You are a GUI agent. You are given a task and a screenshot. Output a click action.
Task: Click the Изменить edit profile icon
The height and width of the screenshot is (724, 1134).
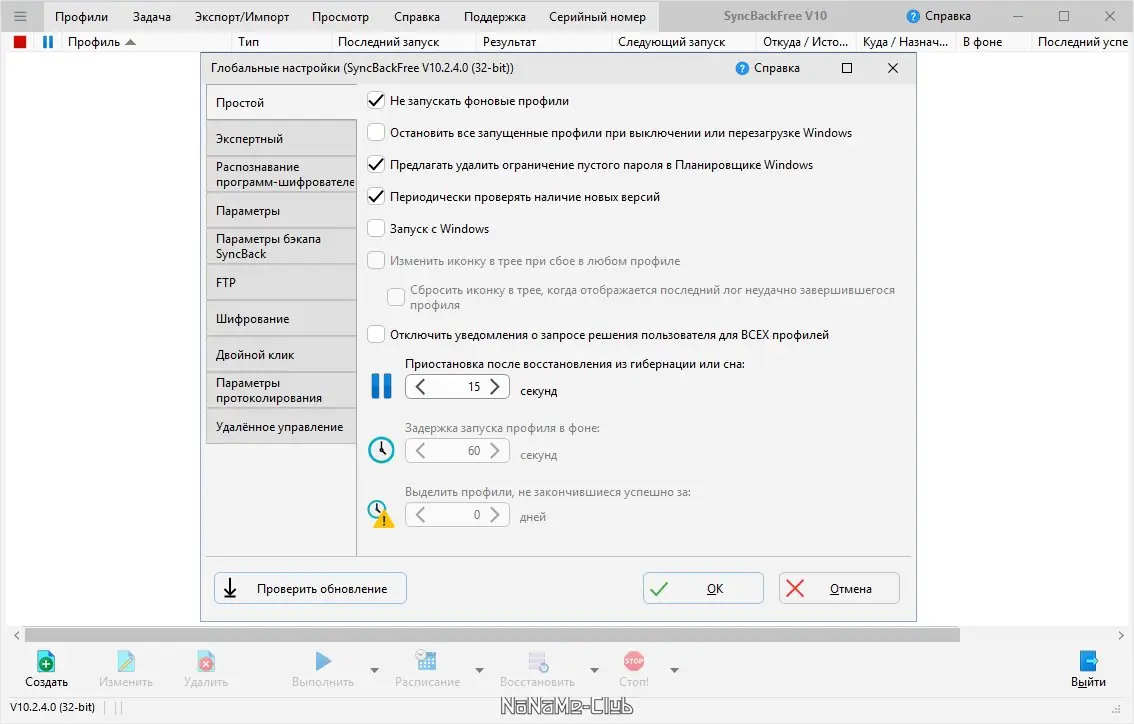click(126, 661)
